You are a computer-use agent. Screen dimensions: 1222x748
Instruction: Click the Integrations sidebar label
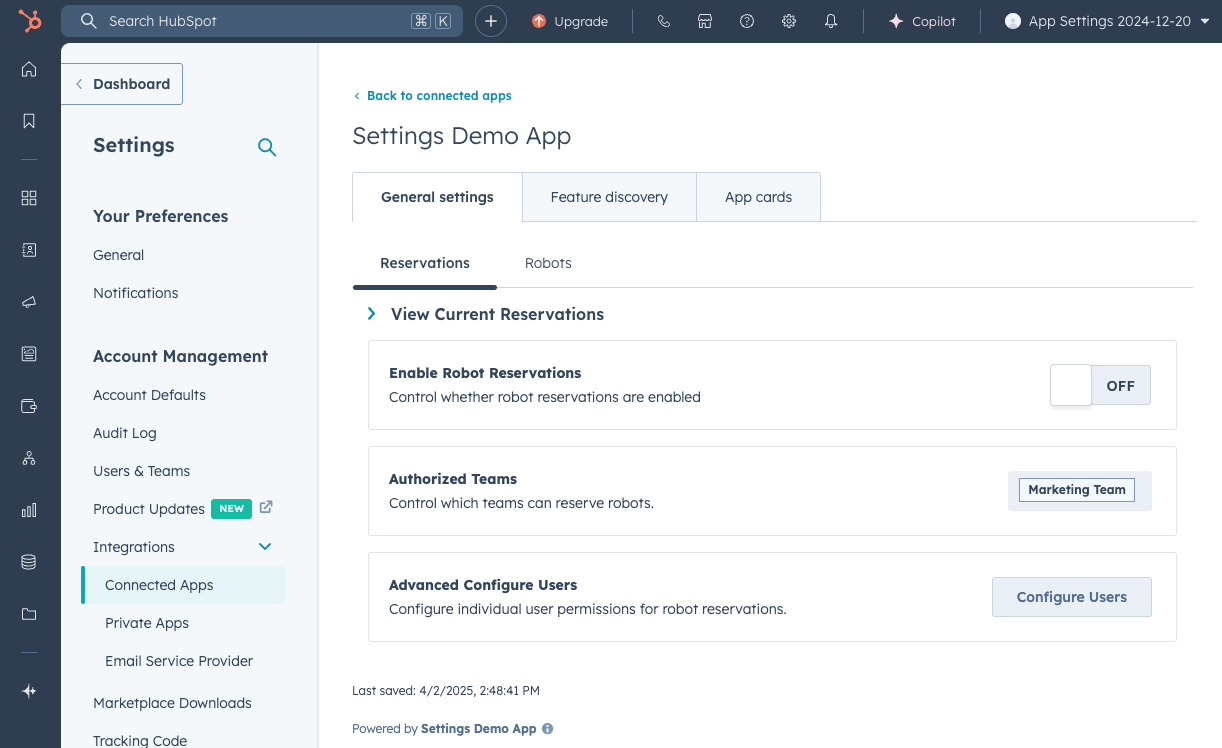(x=134, y=547)
